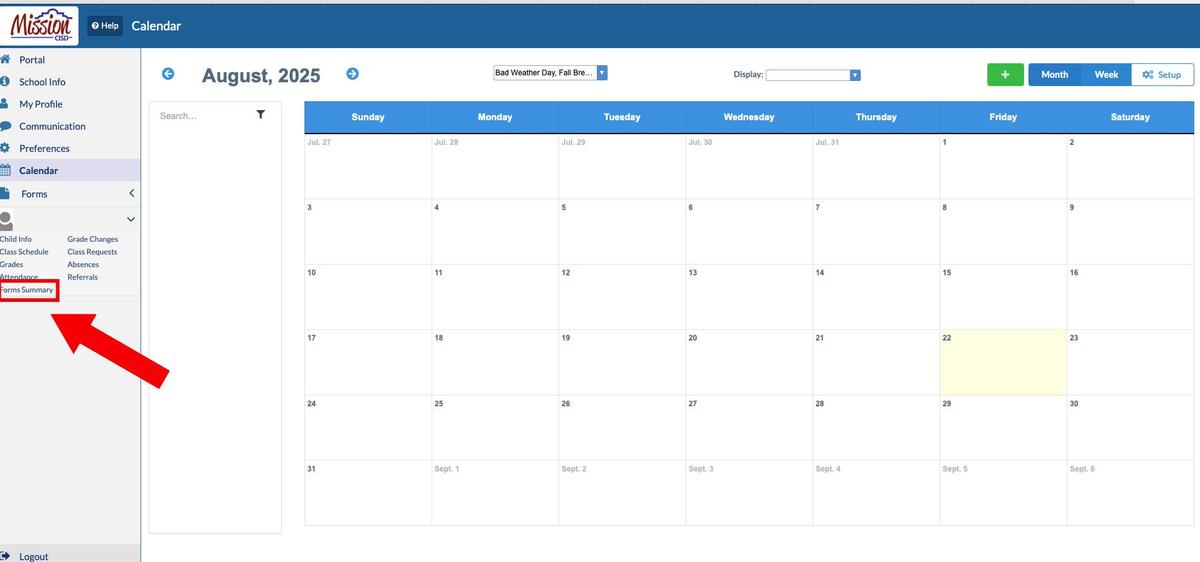The height and width of the screenshot is (562, 1200).
Task: Click the Sept. 6 cell
Action: pyautogui.click(x=1130, y=493)
